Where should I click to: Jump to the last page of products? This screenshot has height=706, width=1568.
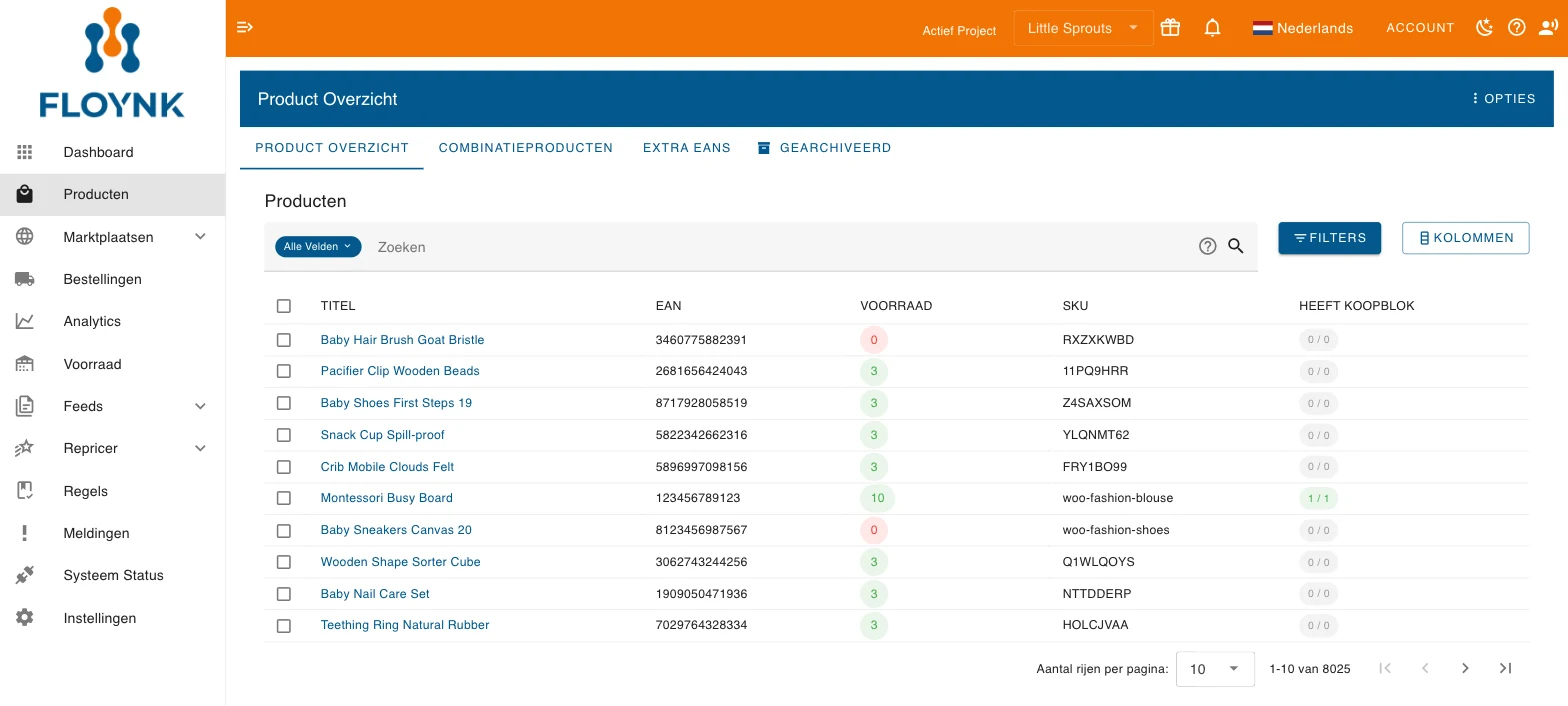pyautogui.click(x=1505, y=668)
